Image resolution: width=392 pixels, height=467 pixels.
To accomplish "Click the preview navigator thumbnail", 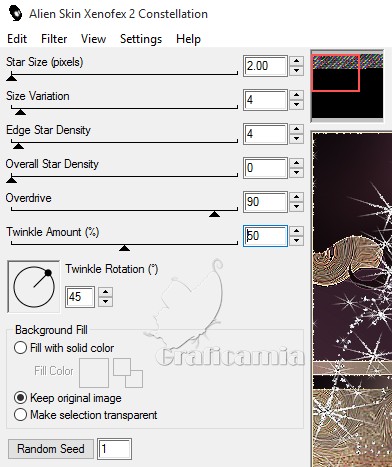I will [347, 86].
